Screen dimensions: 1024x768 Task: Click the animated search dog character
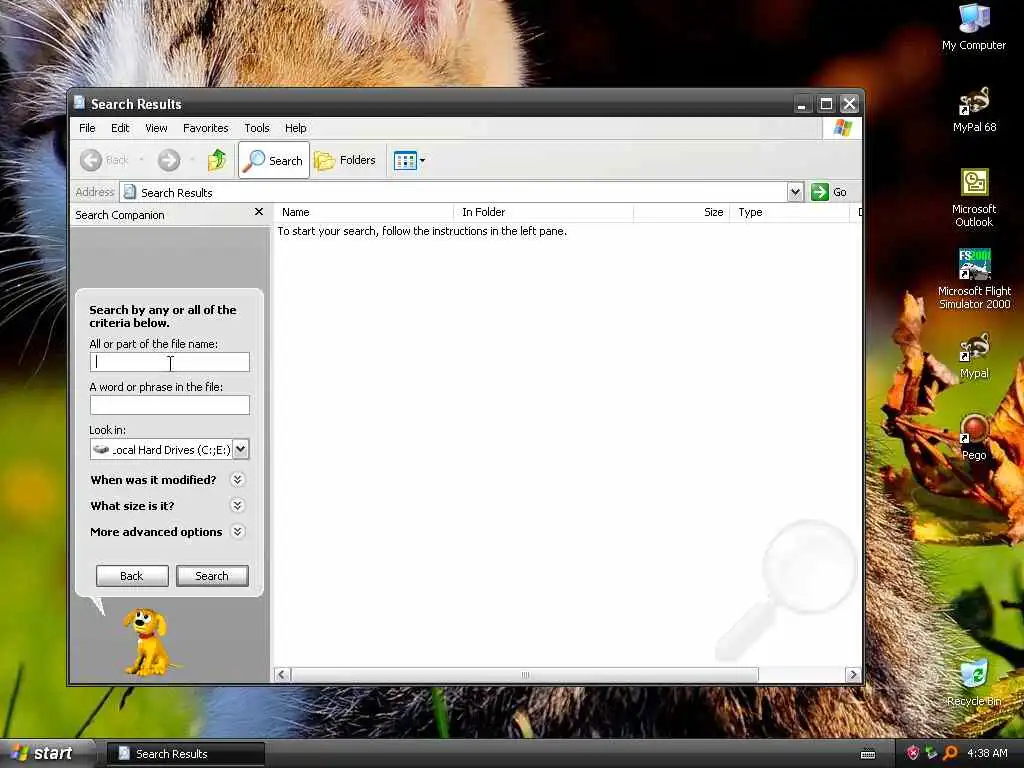tap(148, 642)
